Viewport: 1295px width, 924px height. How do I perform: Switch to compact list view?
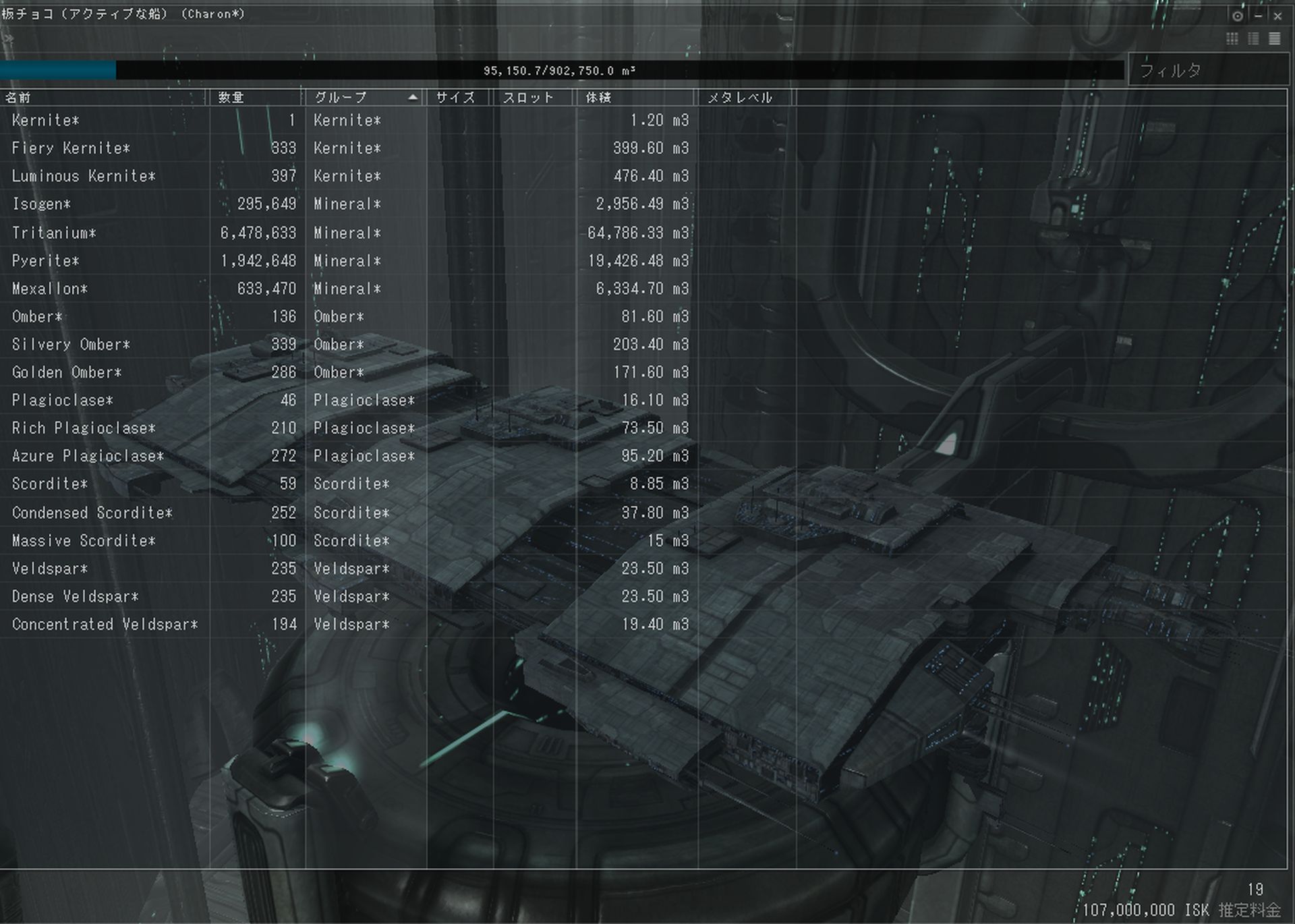pyautogui.click(x=1275, y=38)
